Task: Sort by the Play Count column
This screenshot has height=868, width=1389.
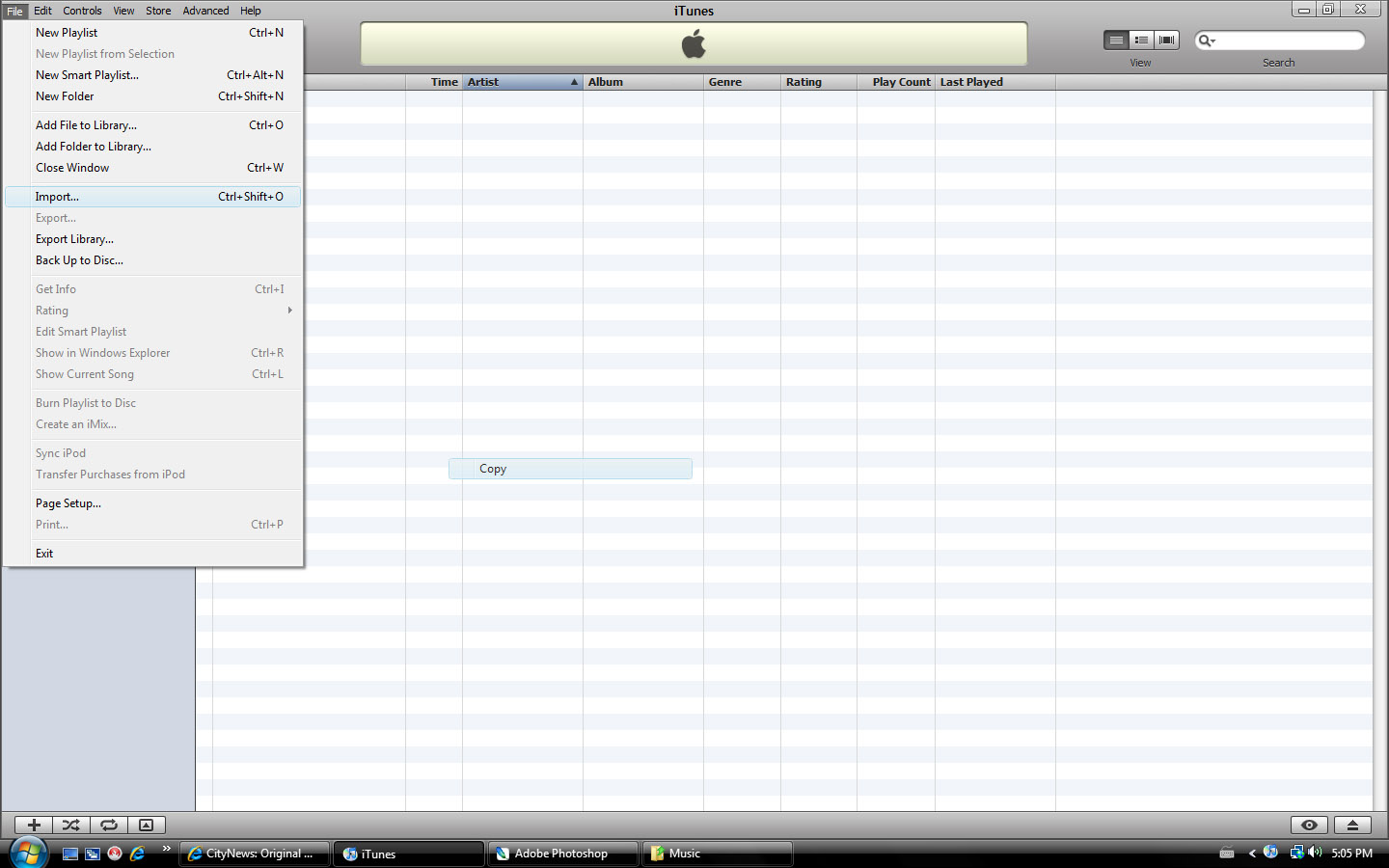Action: click(x=896, y=82)
